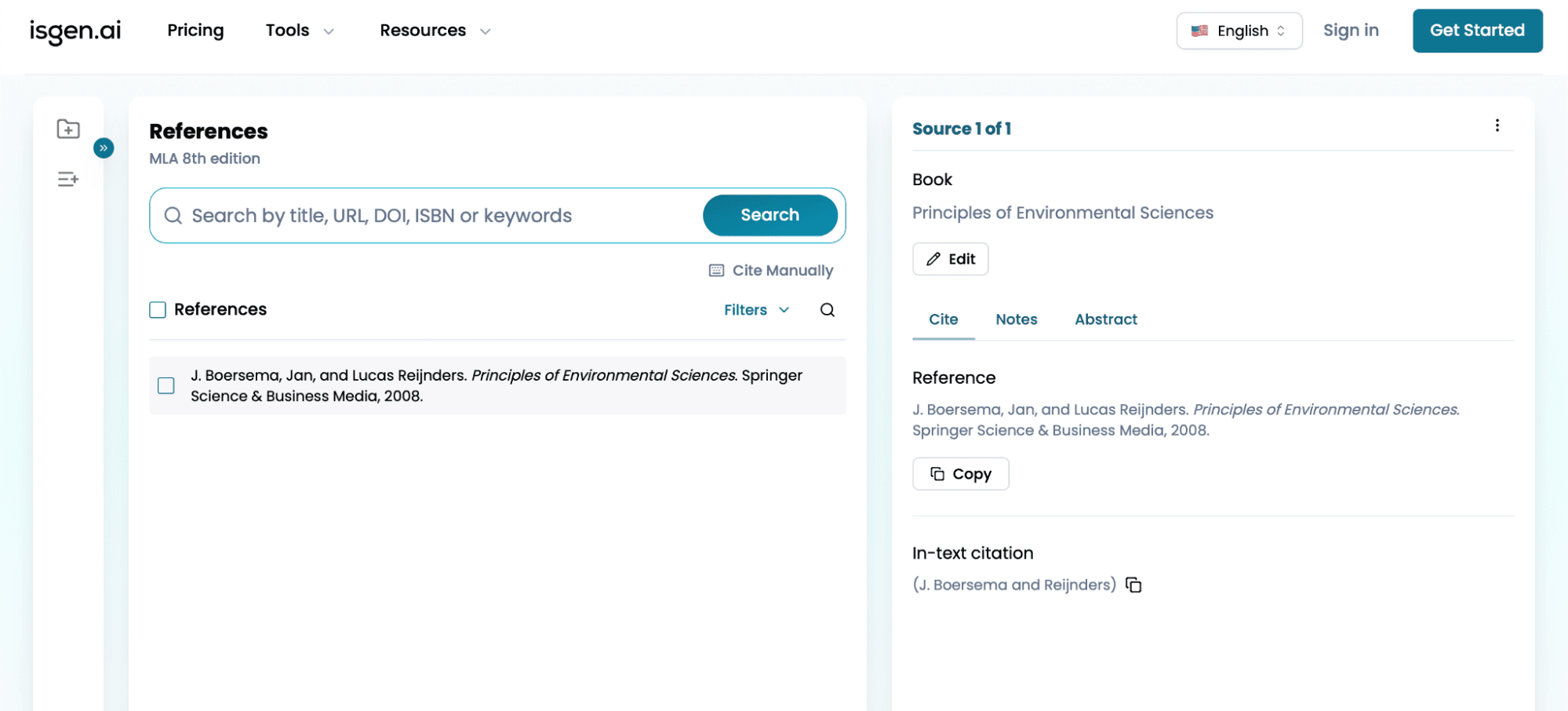The image size is (1568, 711).
Task: Check the References select-all checkbox
Action: click(157, 309)
